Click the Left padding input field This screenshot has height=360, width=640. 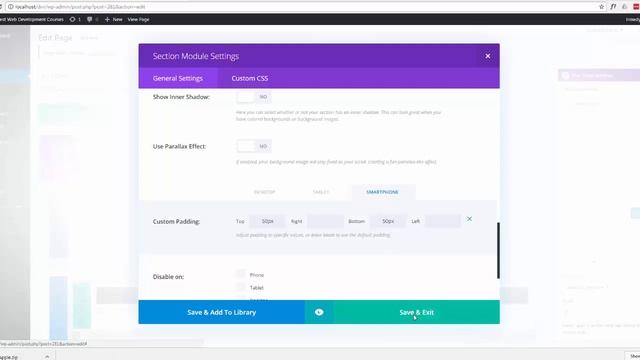(442, 221)
